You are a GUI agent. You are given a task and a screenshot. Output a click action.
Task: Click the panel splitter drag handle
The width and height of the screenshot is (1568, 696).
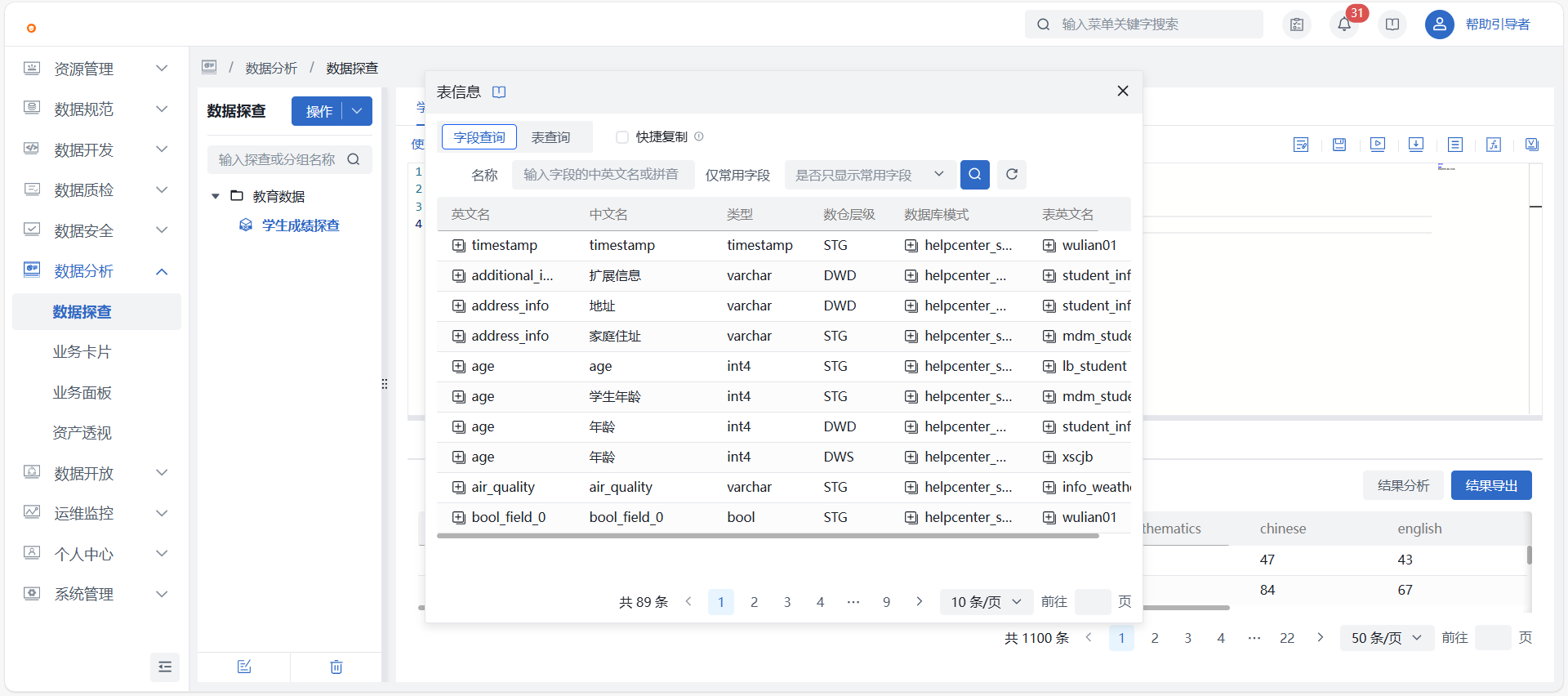coord(385,384)
